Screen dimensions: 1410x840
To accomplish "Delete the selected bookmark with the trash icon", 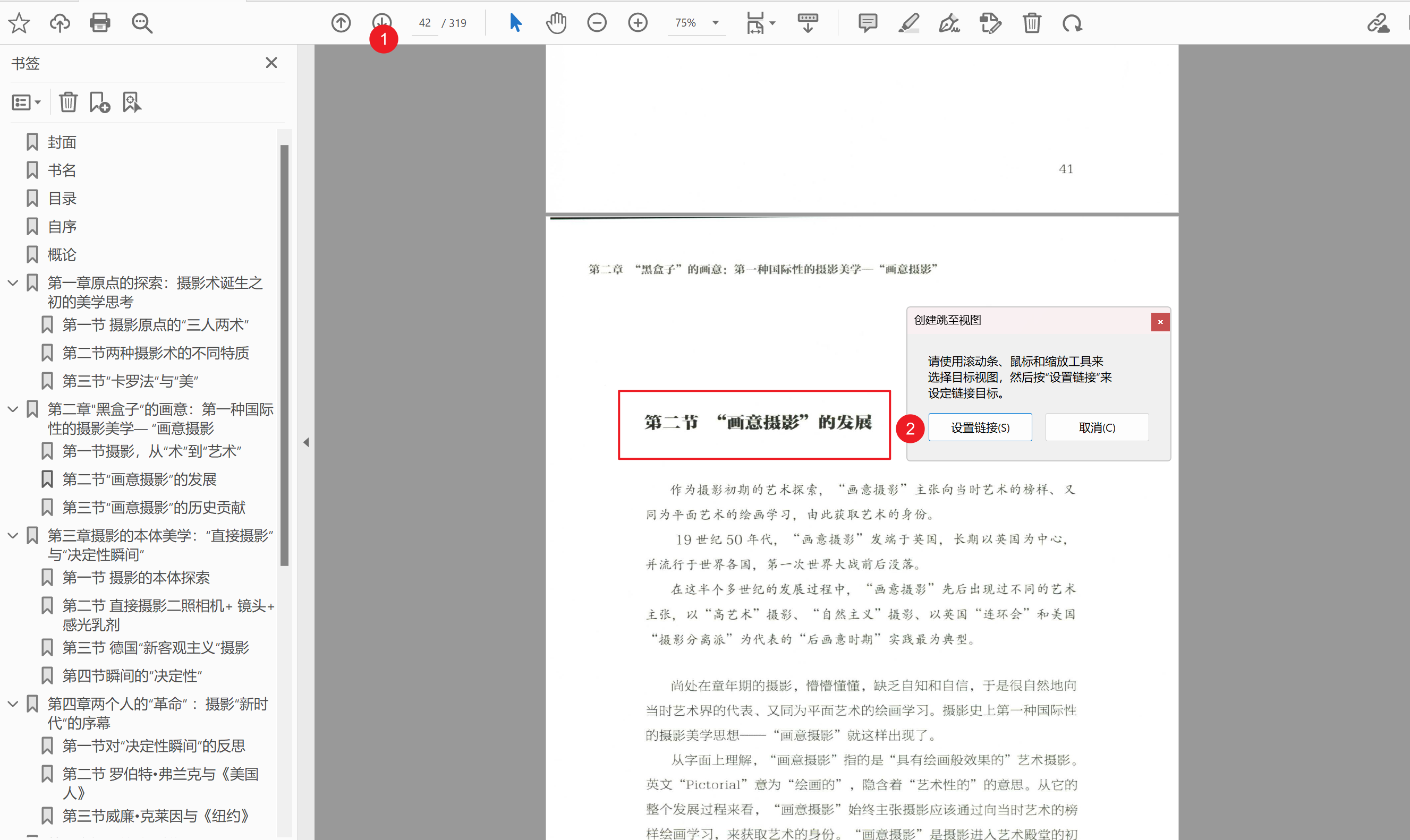I will 68,102.
